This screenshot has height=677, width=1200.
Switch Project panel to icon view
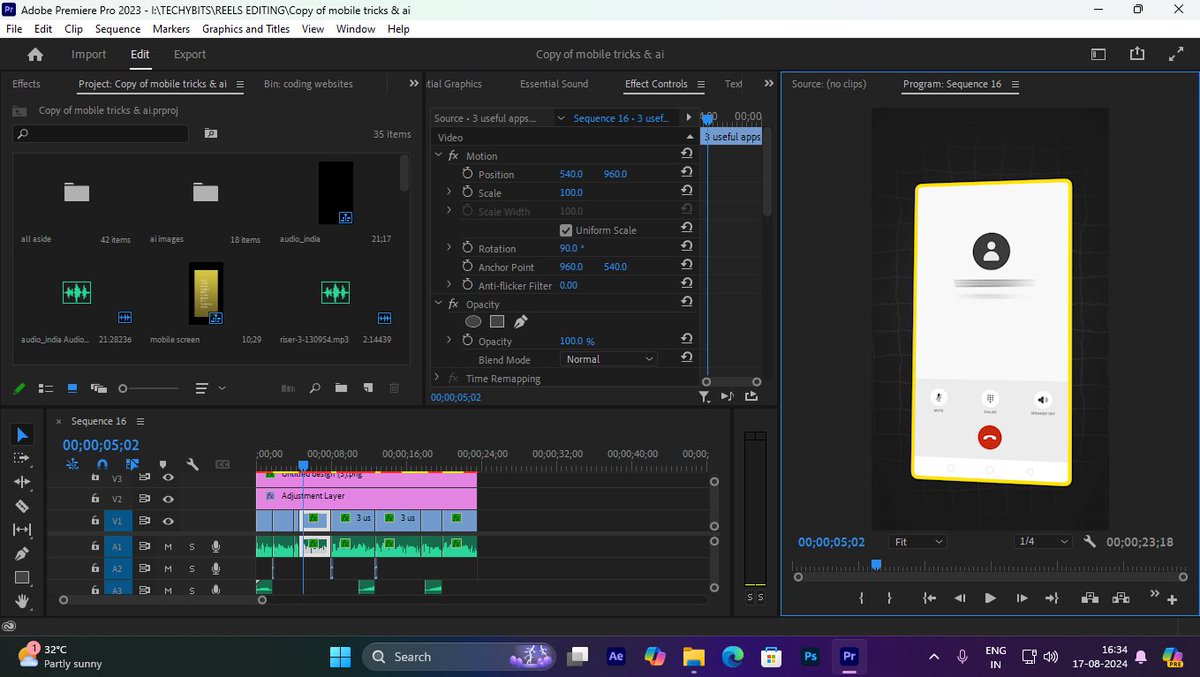pos(72,388)
